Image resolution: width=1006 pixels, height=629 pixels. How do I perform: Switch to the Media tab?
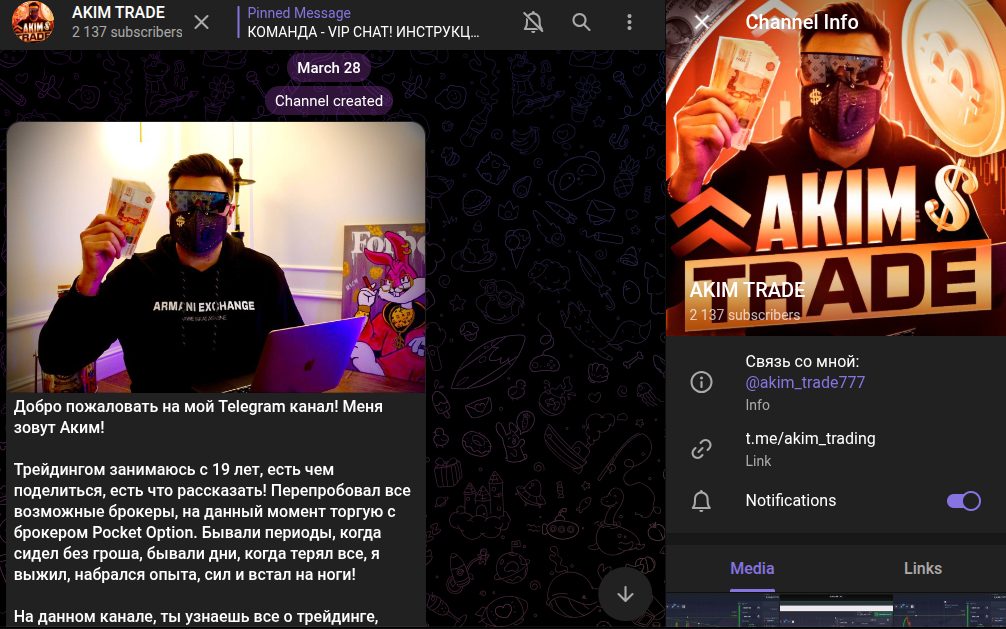(x=752, y=568)
